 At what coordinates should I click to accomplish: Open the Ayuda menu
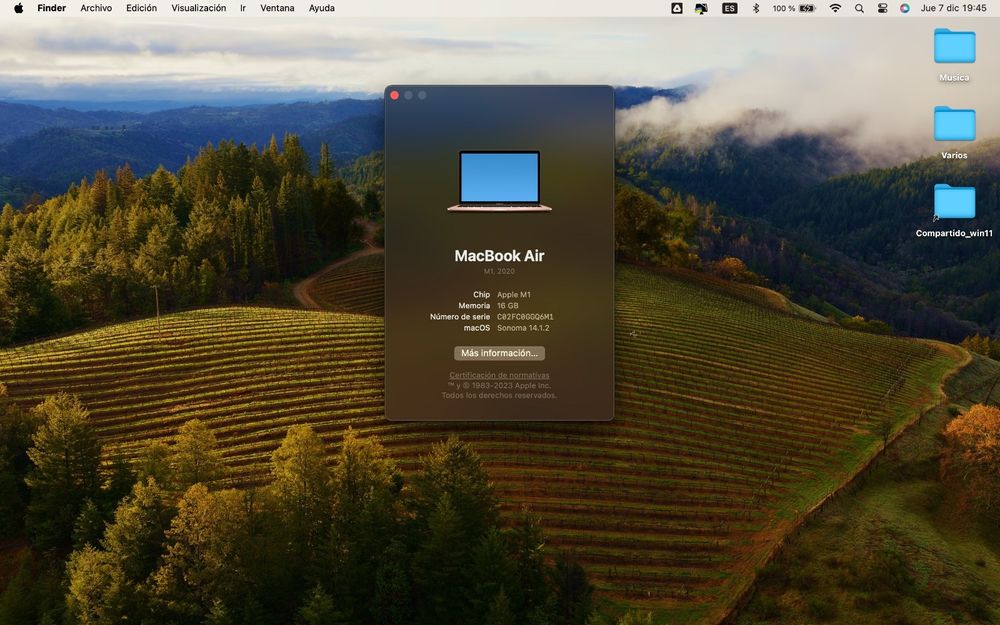click(321, 8)
